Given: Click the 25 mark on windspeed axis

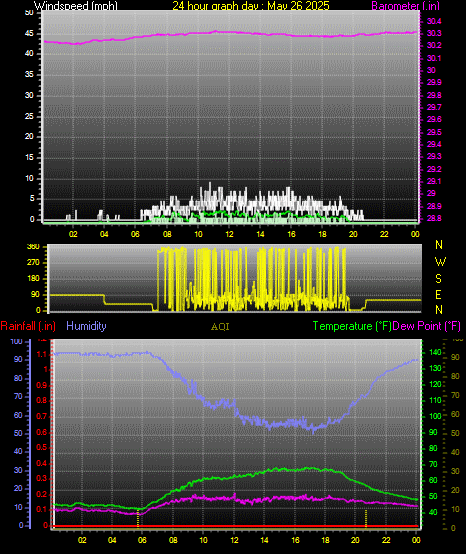Looking at the screenshot, I should [29, 116].
